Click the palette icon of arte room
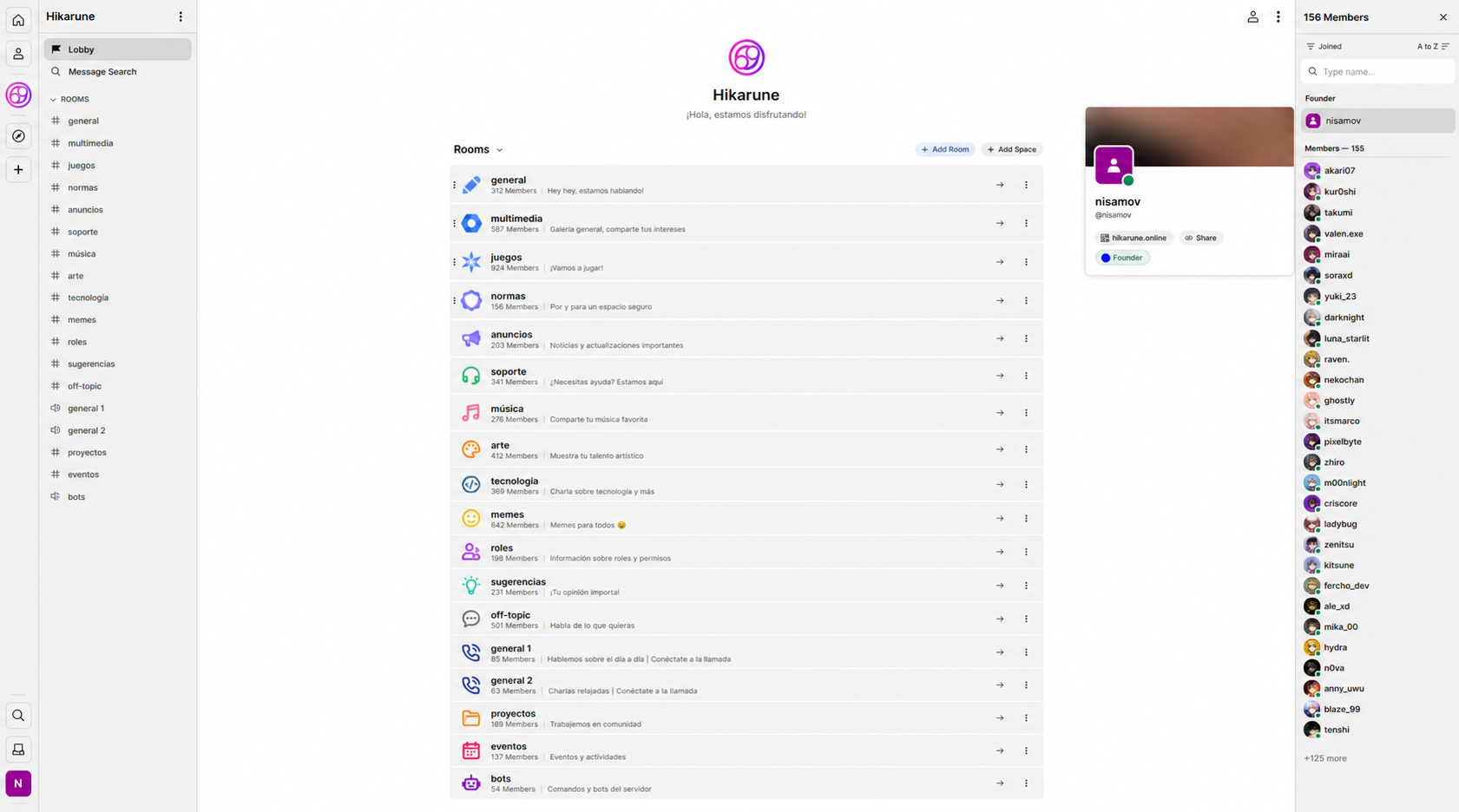This screenshot has width=1459, height=812. (471, 449)
